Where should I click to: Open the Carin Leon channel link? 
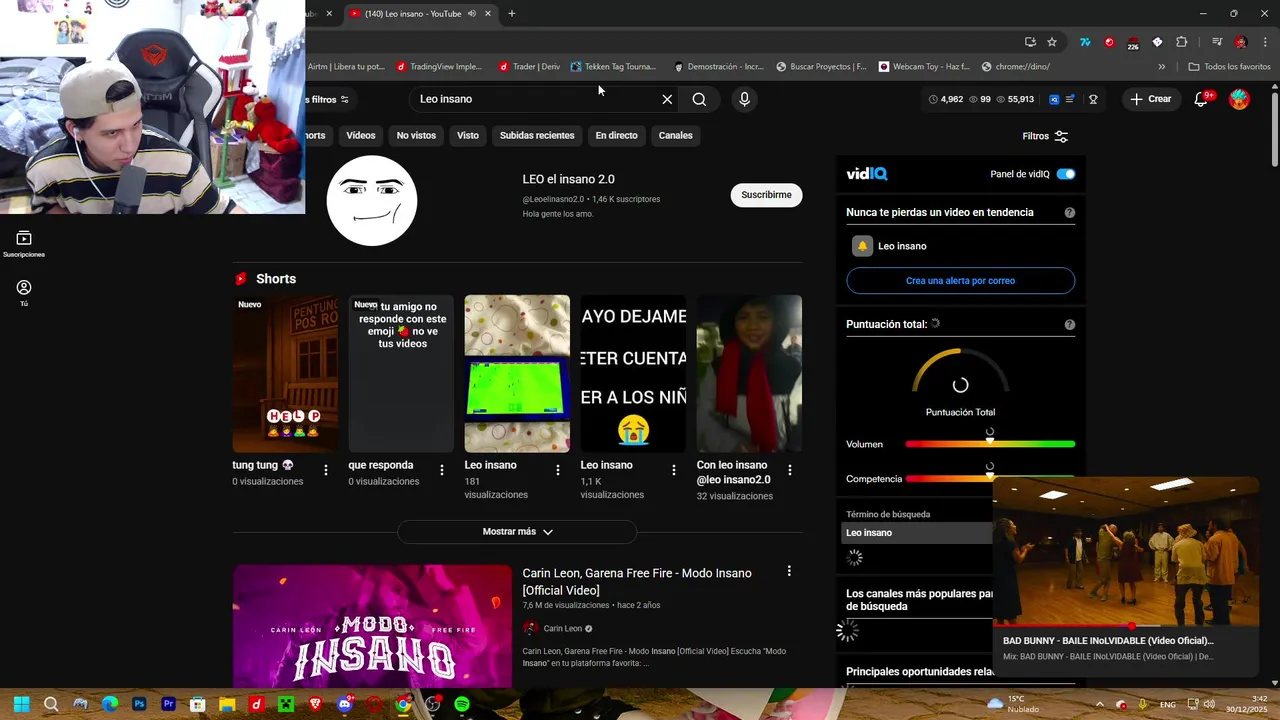(x=562, y=629)
